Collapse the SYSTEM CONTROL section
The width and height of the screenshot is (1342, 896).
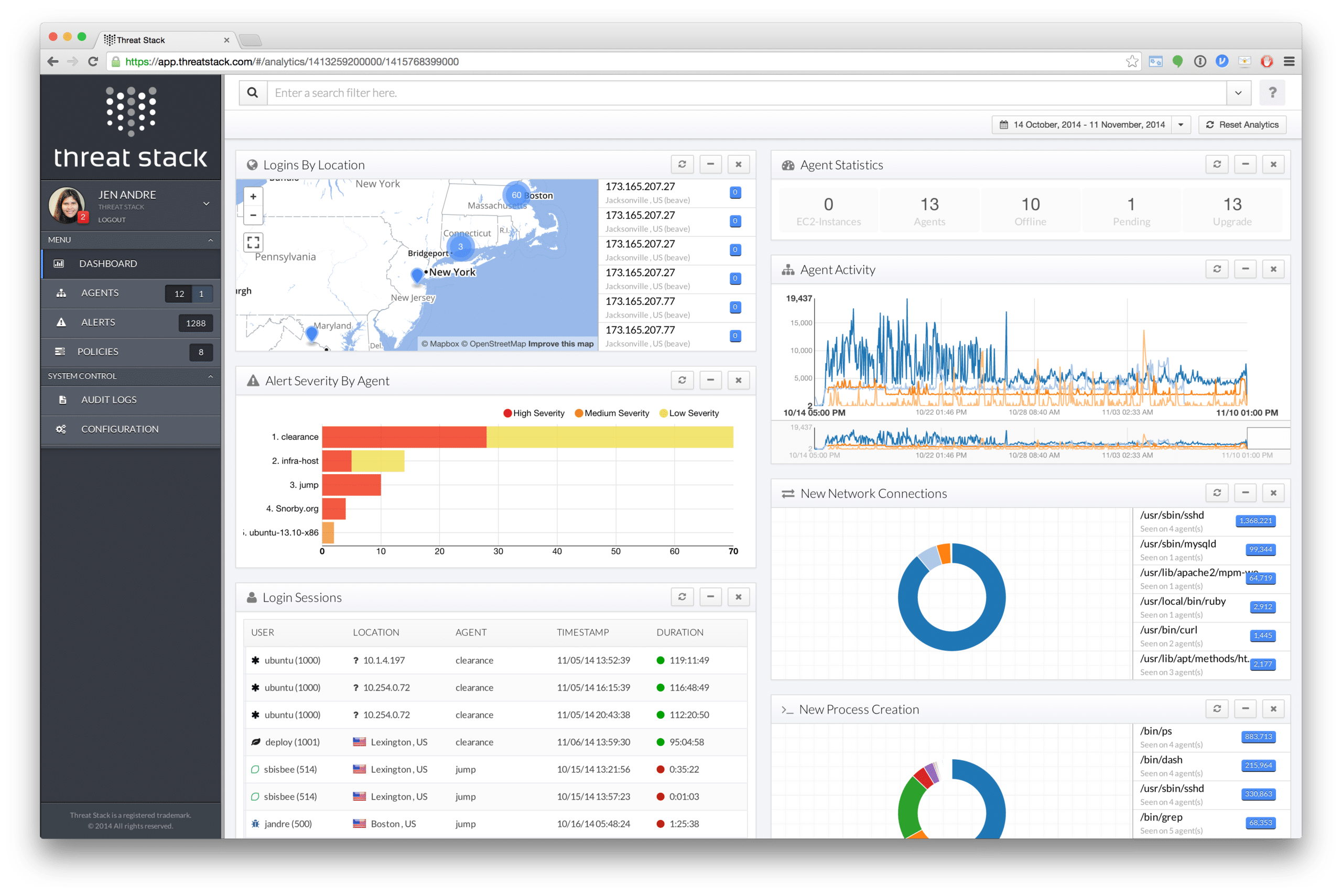click(x=210, y=376)
